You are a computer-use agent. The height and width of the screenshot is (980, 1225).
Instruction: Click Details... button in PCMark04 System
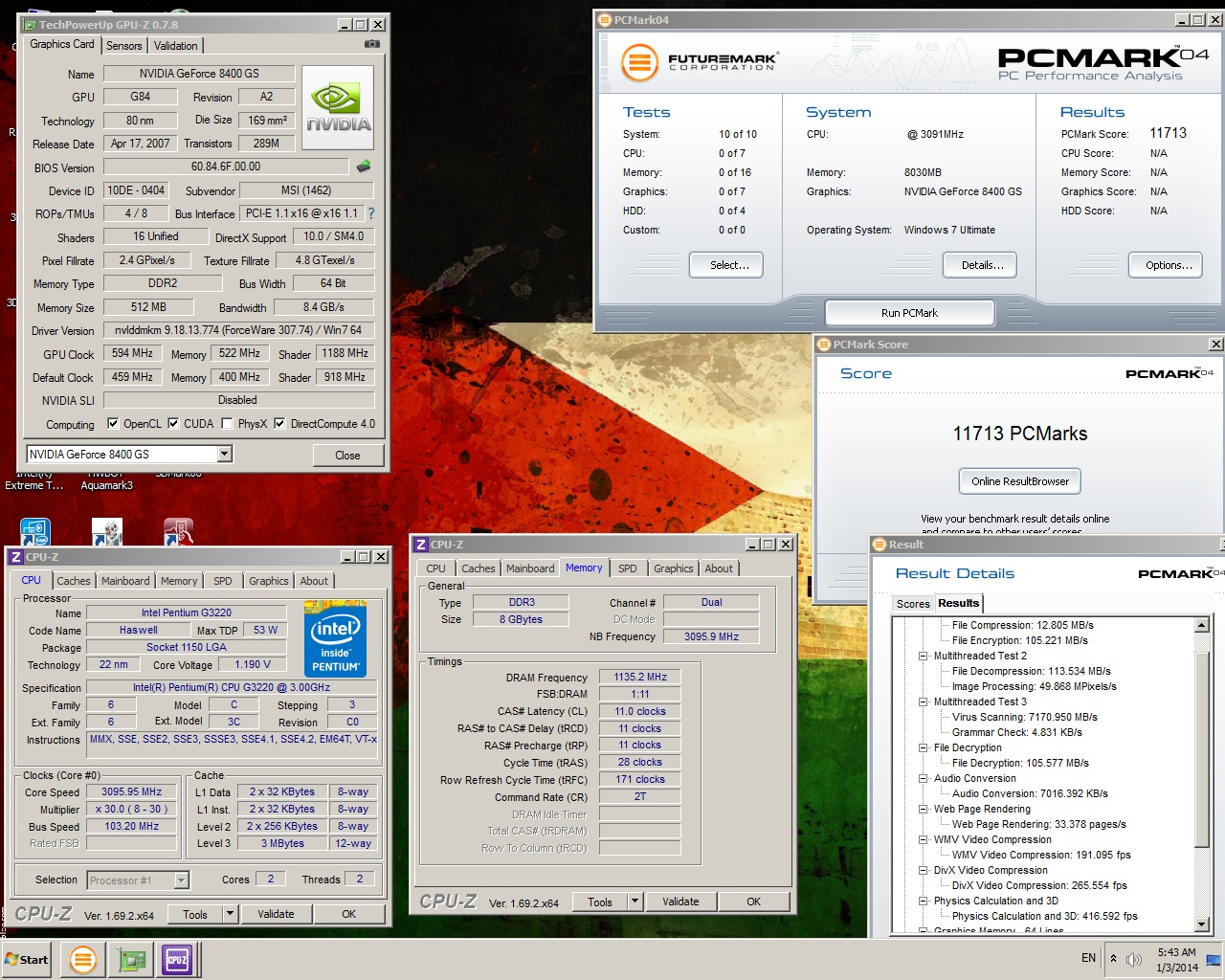(x=980, y=265)
